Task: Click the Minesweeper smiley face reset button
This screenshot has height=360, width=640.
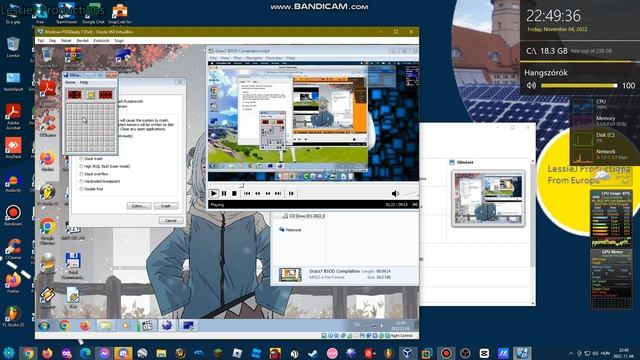Action: (x=90, y=95)
